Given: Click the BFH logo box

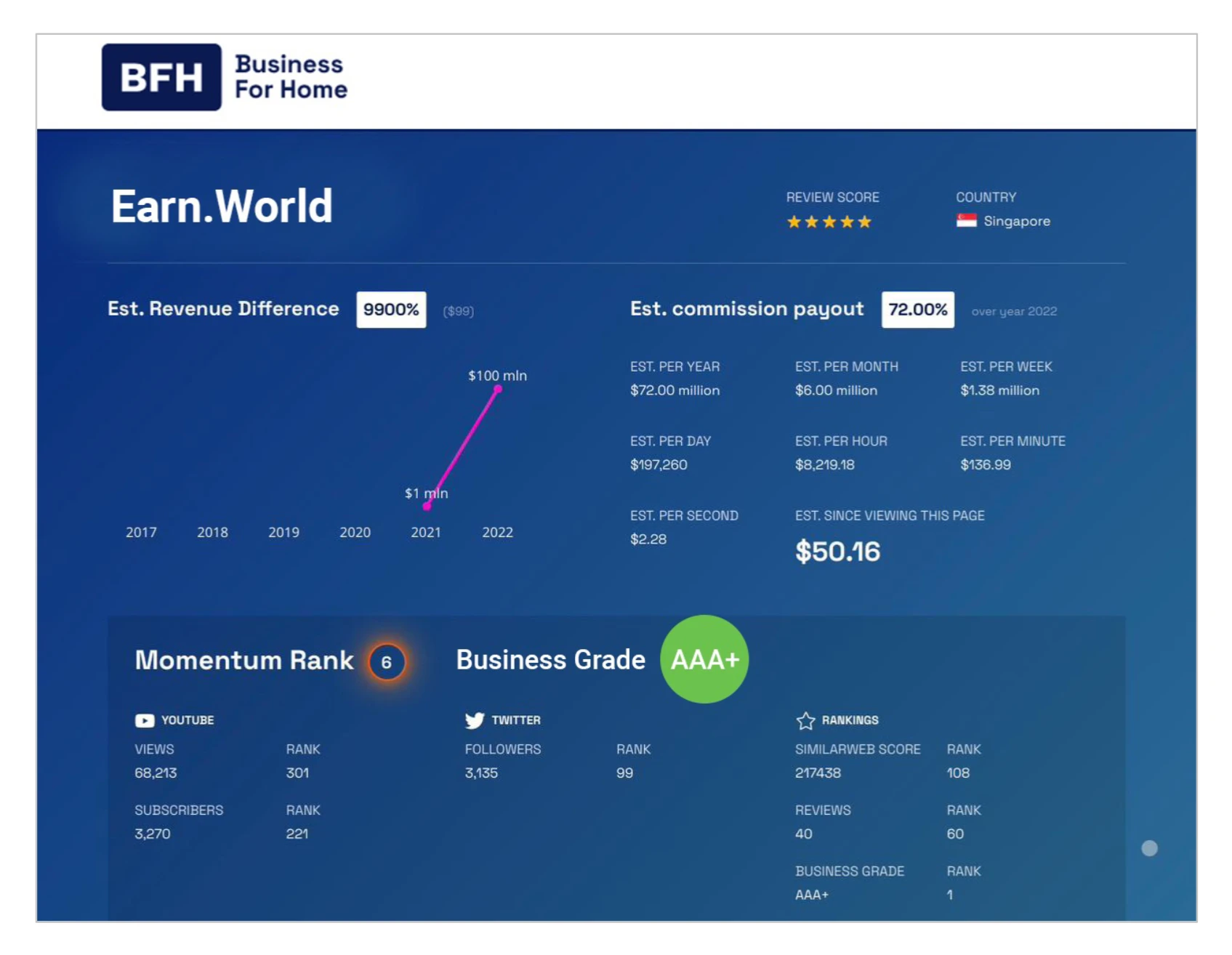Looking at the screenshot, I should click(x=161, y=77).
